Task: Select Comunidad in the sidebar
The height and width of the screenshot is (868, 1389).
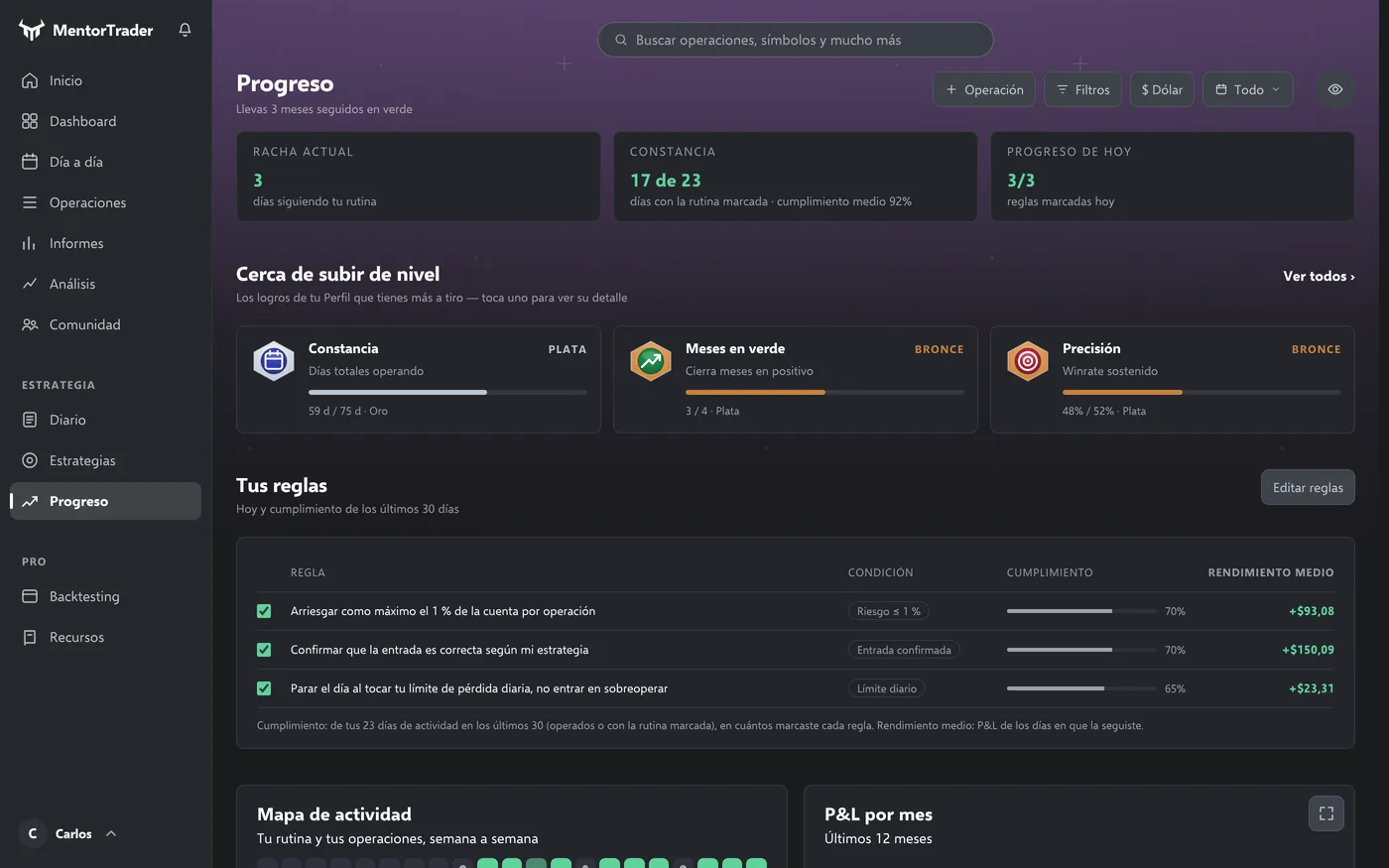Action: coord(105,324)
